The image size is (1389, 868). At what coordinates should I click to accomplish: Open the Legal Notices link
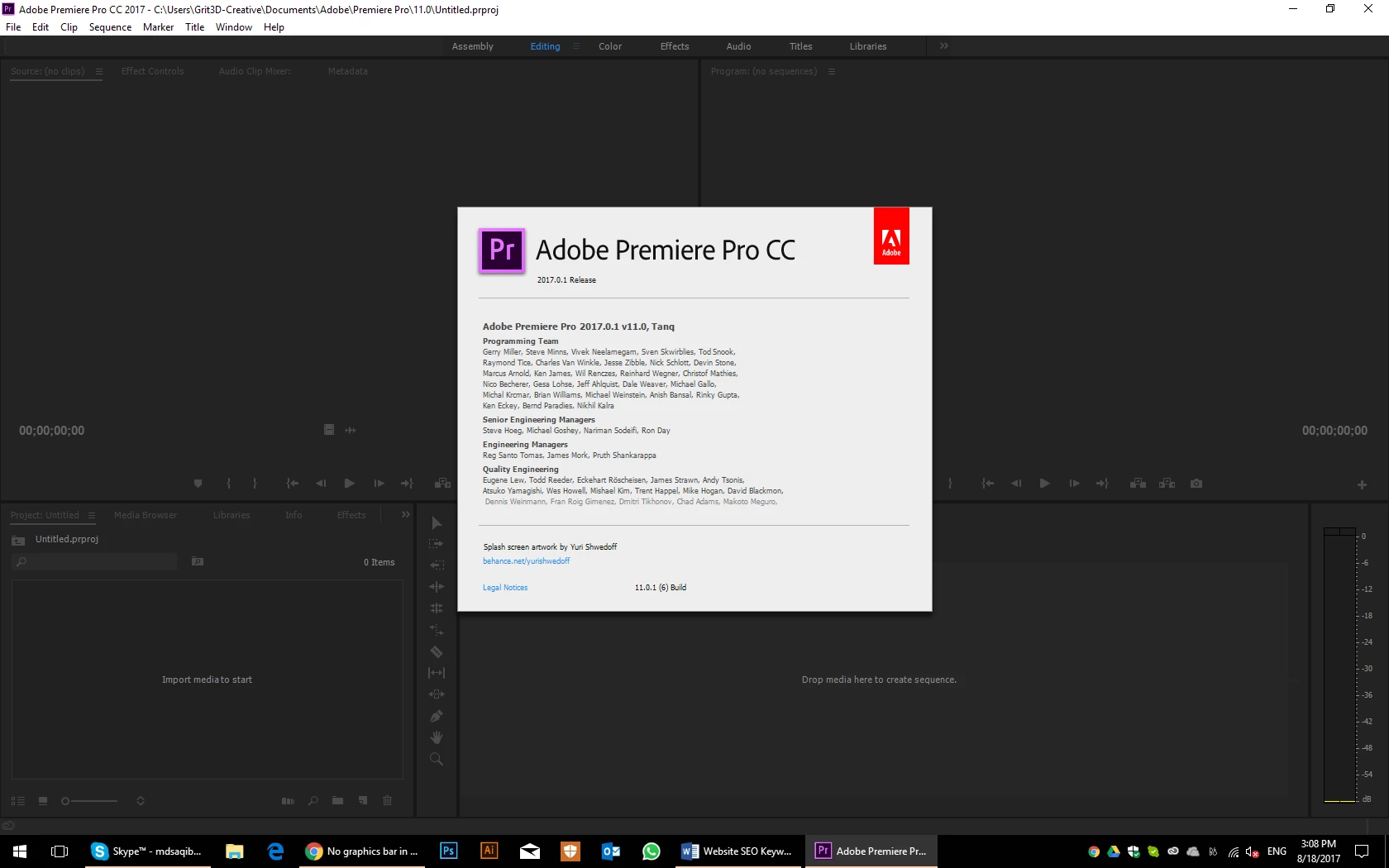click(505, 588)
